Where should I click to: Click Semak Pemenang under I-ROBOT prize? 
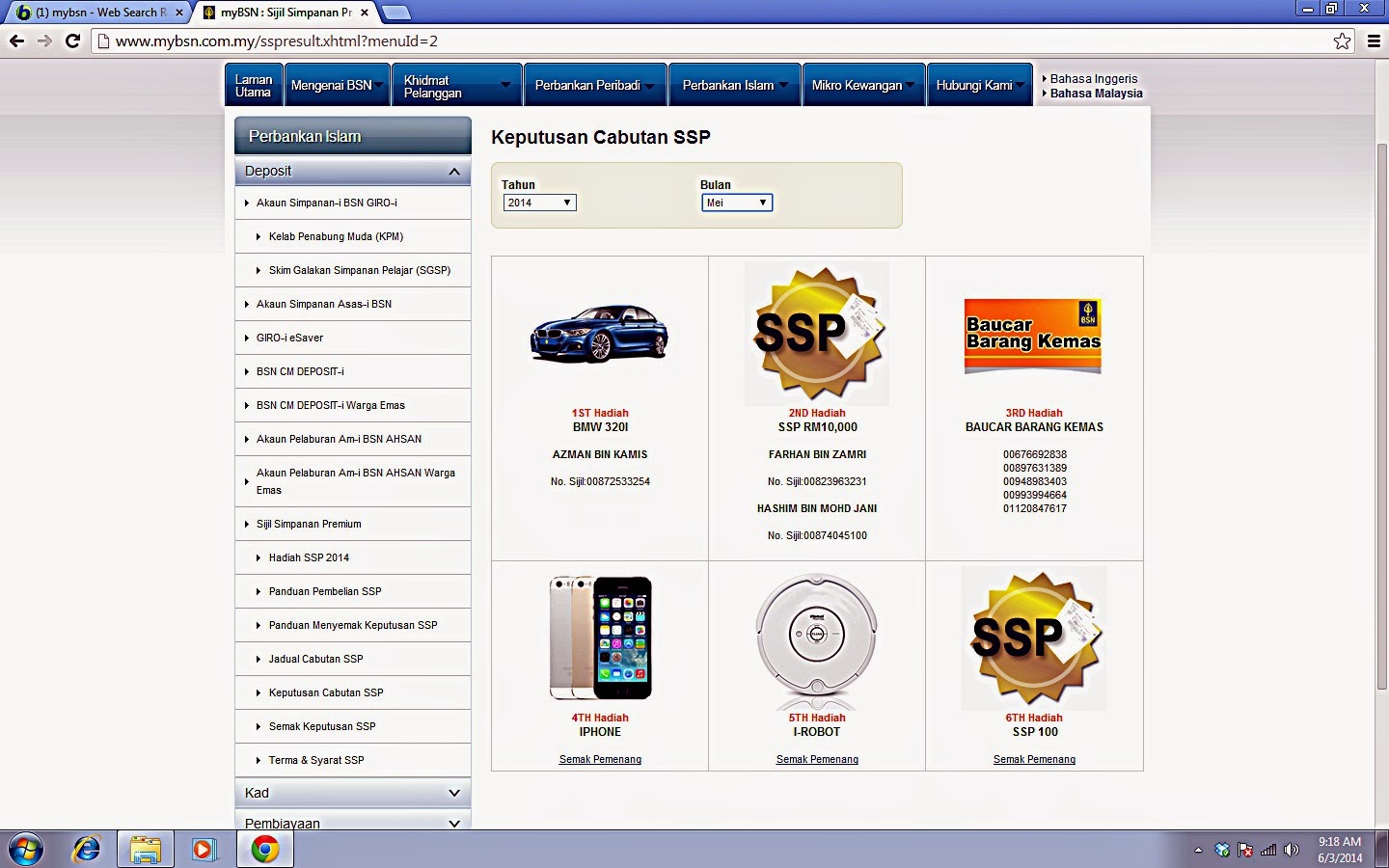(x=817, y=760)
